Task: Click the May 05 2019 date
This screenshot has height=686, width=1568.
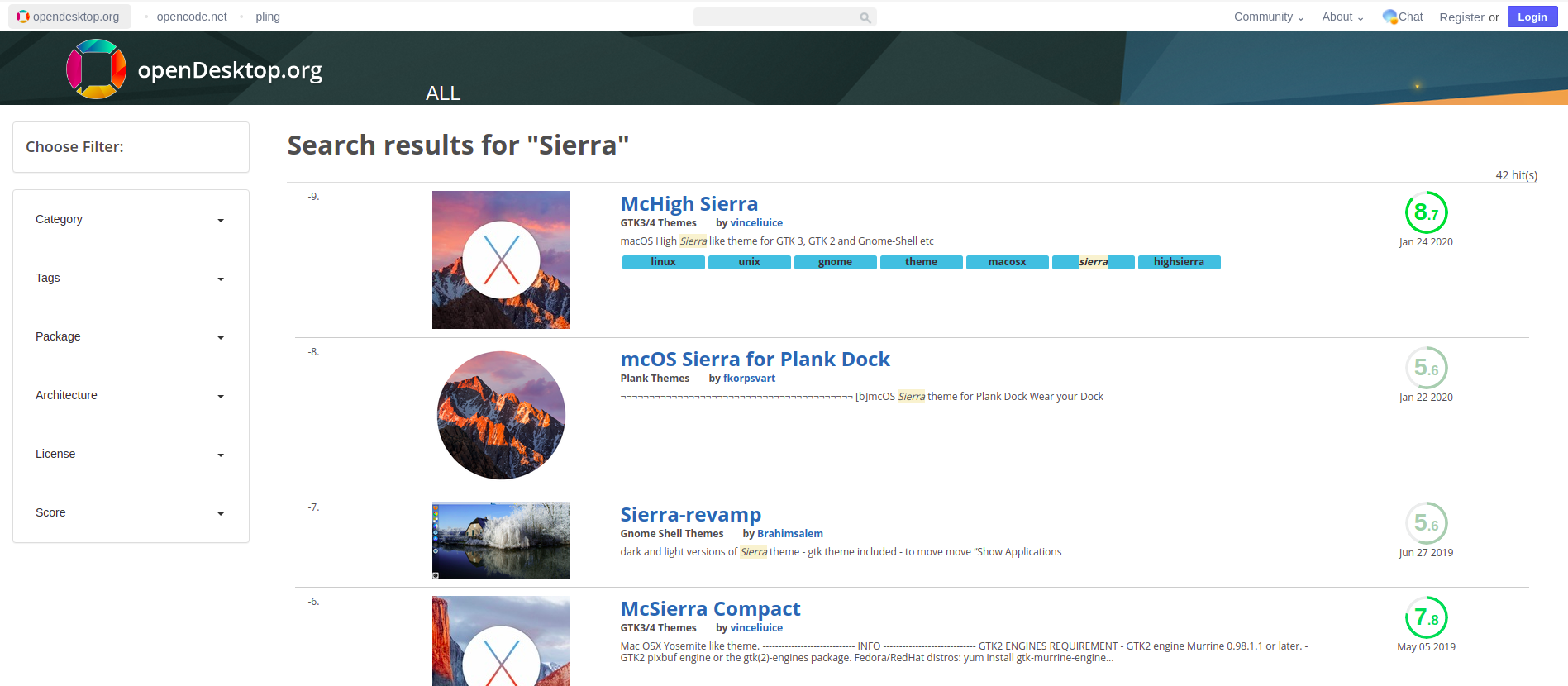Action: coord(1426,647)
